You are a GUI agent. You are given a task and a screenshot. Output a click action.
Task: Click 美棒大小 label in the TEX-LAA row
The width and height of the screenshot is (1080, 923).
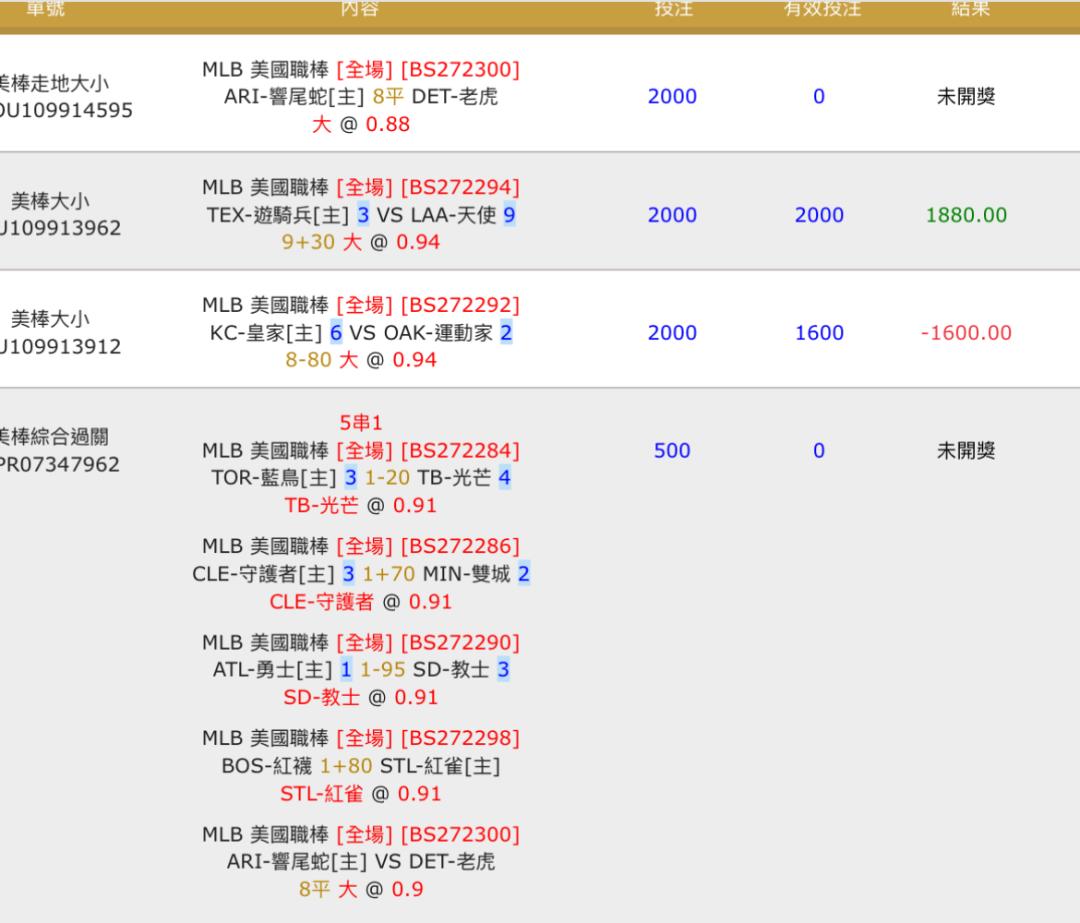[x=50, y=201]
